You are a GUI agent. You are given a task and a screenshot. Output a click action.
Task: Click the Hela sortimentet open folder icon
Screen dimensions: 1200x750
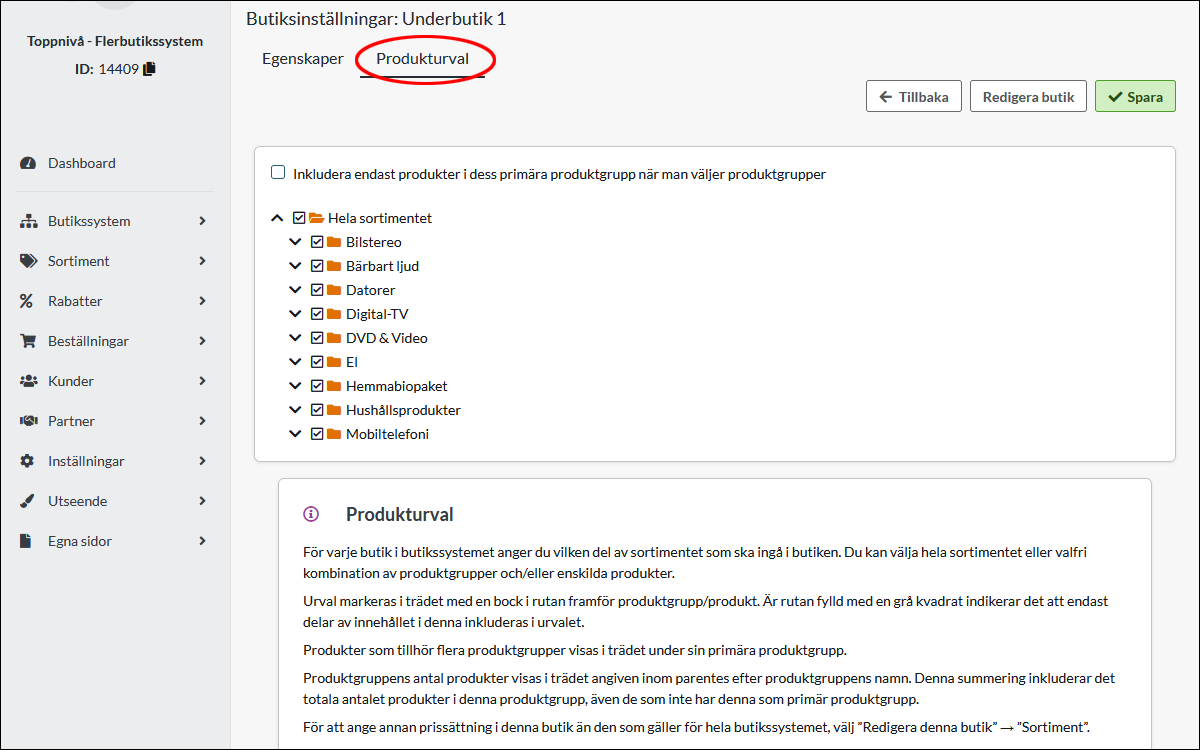pos(316,218)
